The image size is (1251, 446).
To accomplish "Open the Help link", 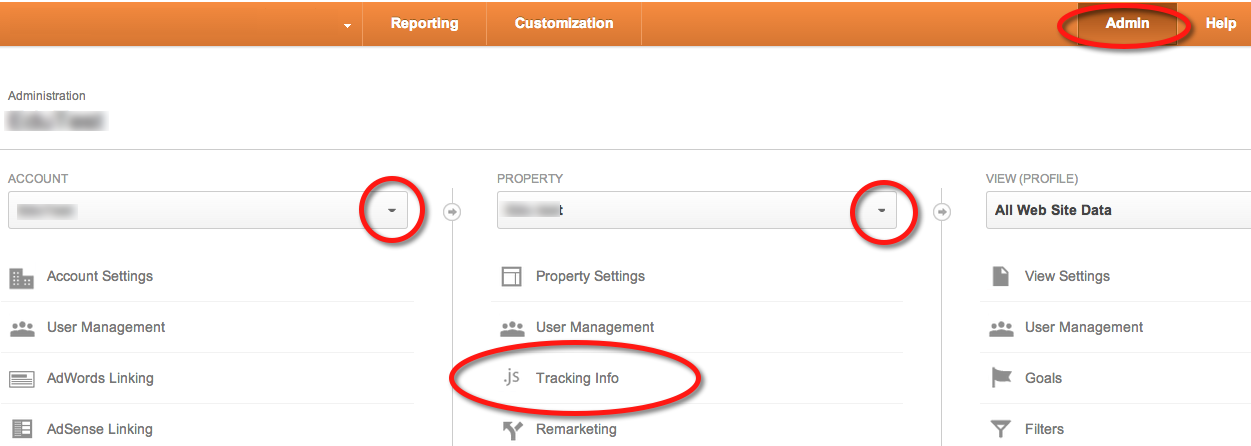I will coord(1221,23).
